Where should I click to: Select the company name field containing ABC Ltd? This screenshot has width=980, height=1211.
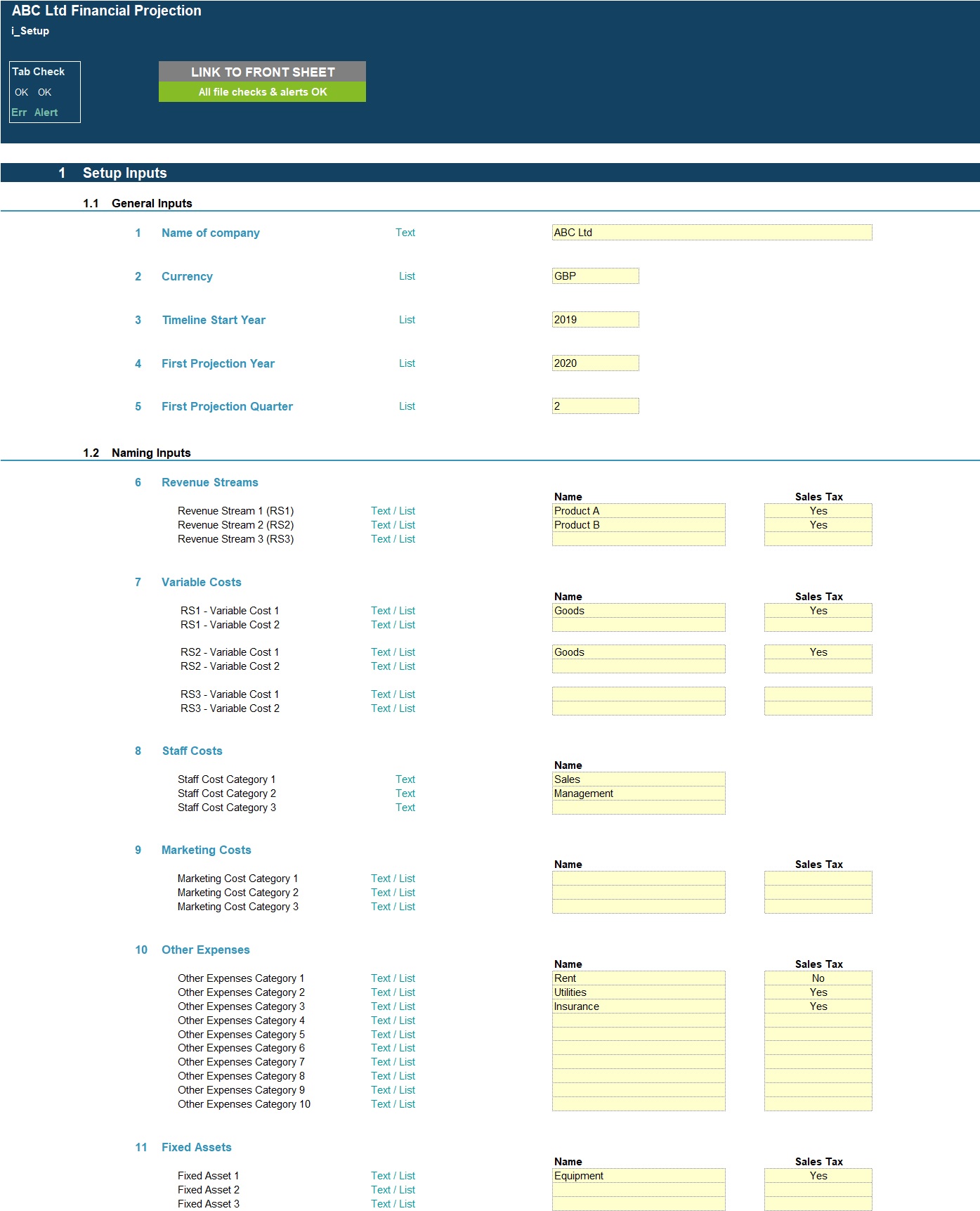[711, 233]
